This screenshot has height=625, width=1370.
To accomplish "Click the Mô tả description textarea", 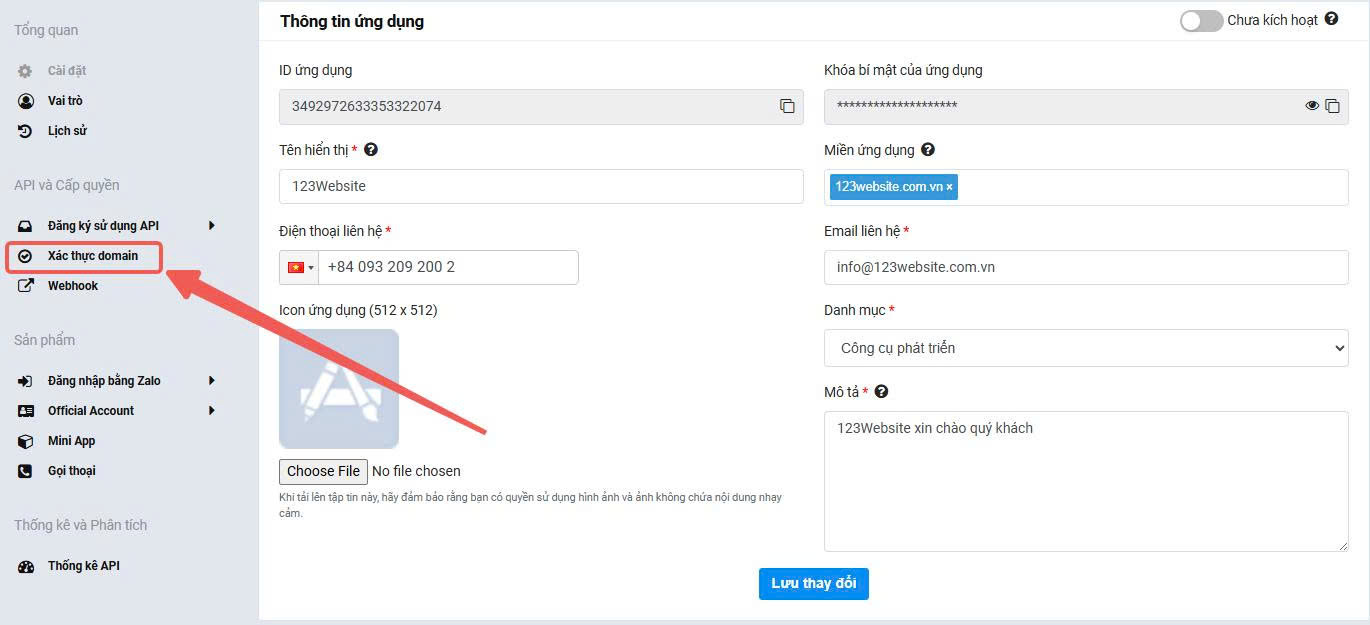I will point(1086,481).
